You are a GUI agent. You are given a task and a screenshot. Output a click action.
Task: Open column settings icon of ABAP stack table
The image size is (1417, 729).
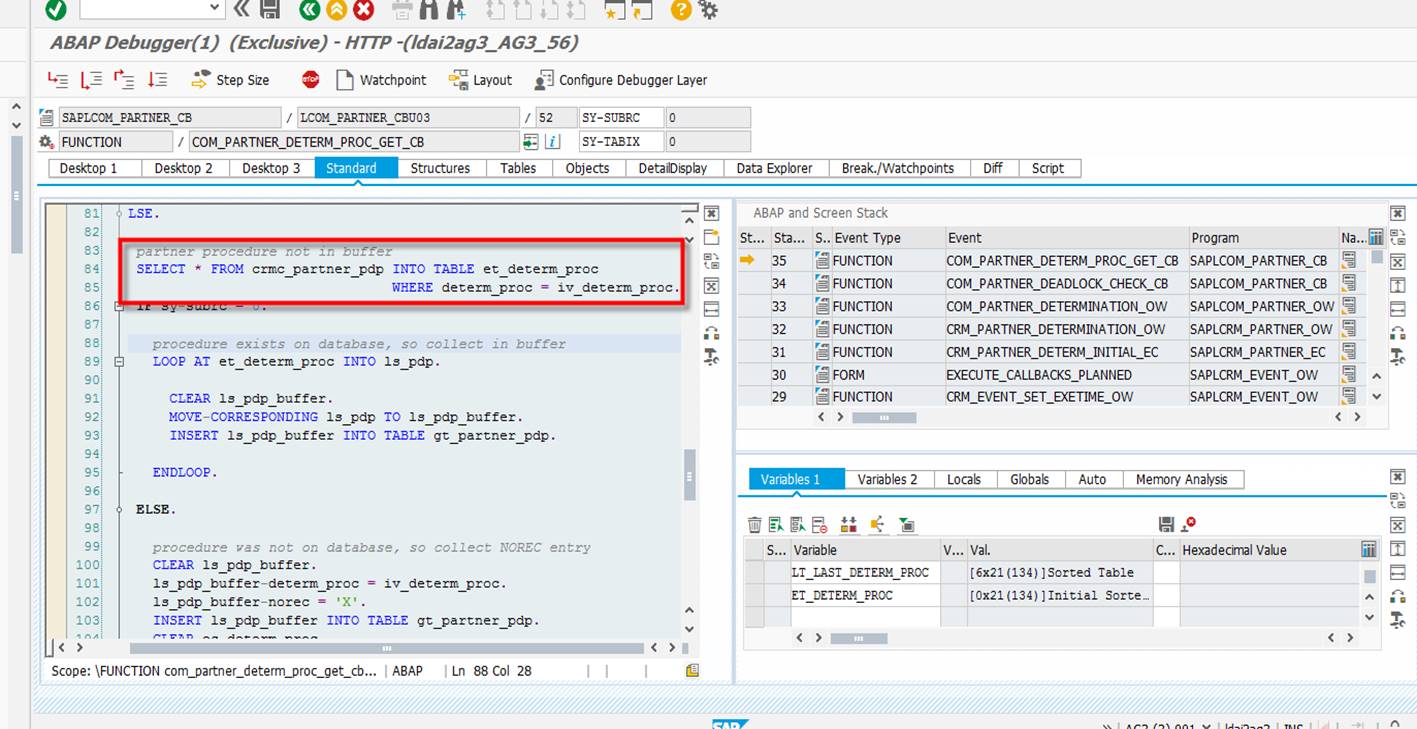pos(1375,238)
